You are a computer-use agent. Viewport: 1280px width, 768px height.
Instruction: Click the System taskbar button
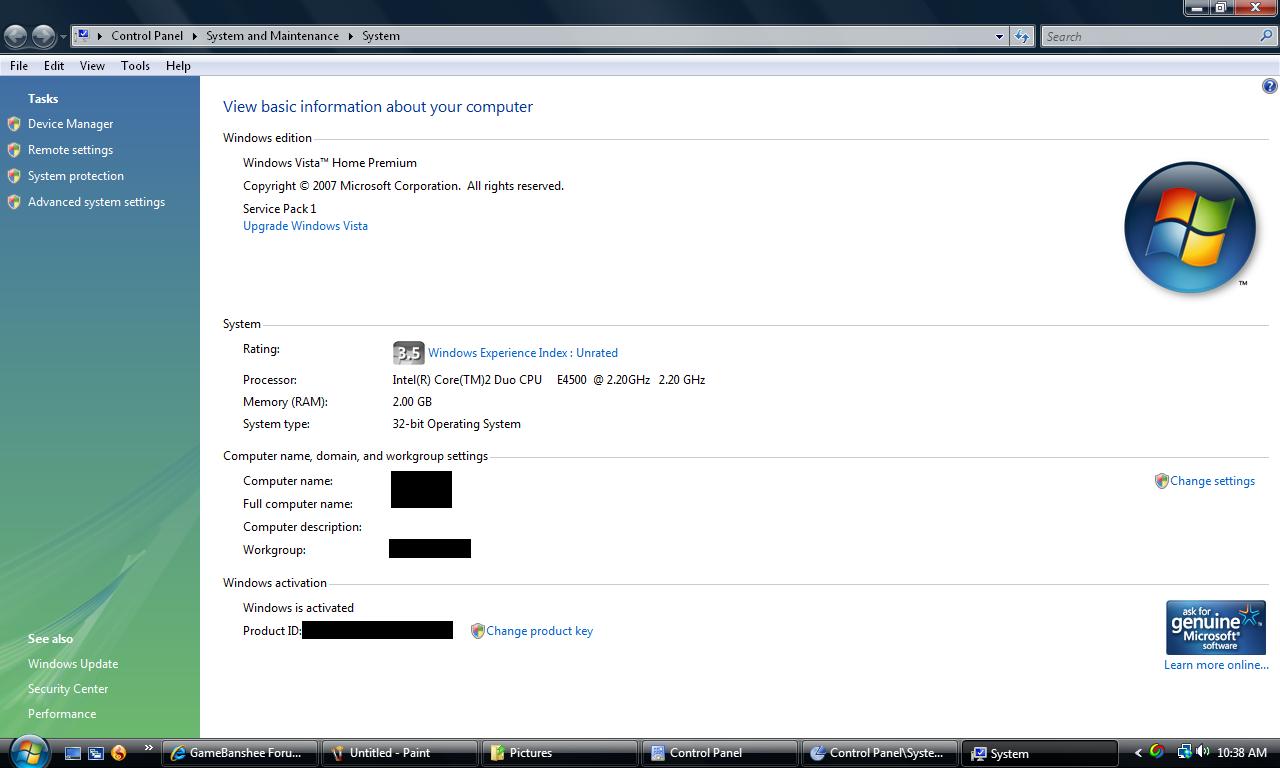1040,753
